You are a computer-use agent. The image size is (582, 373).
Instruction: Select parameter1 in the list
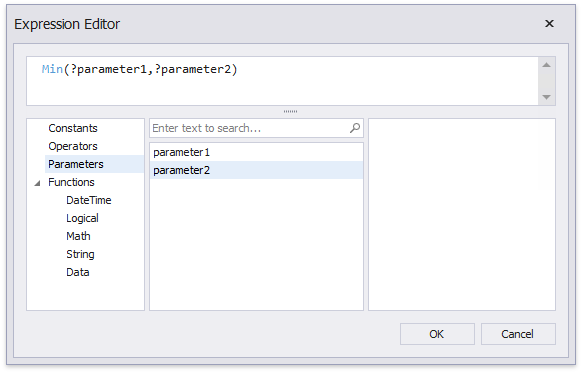pyautogui.click(x=256, y=152)
